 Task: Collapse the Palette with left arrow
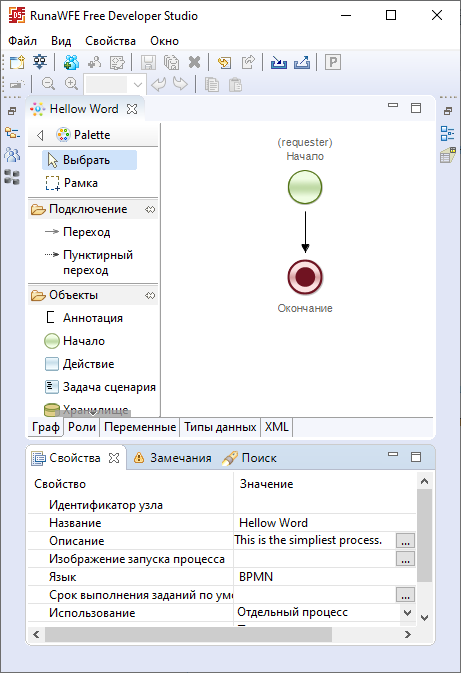(40, 135)
